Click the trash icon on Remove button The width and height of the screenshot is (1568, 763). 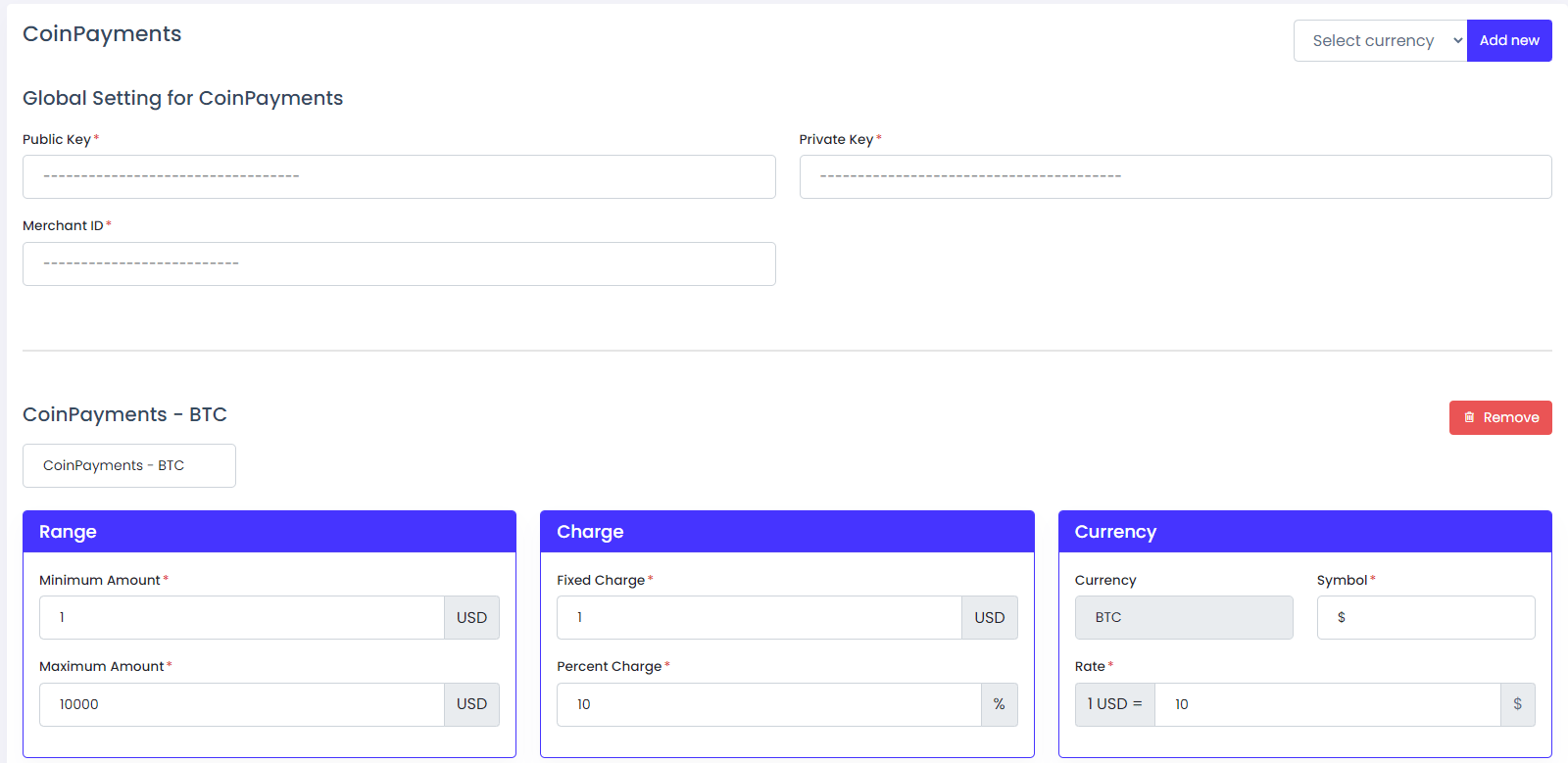click(1469, 417)
